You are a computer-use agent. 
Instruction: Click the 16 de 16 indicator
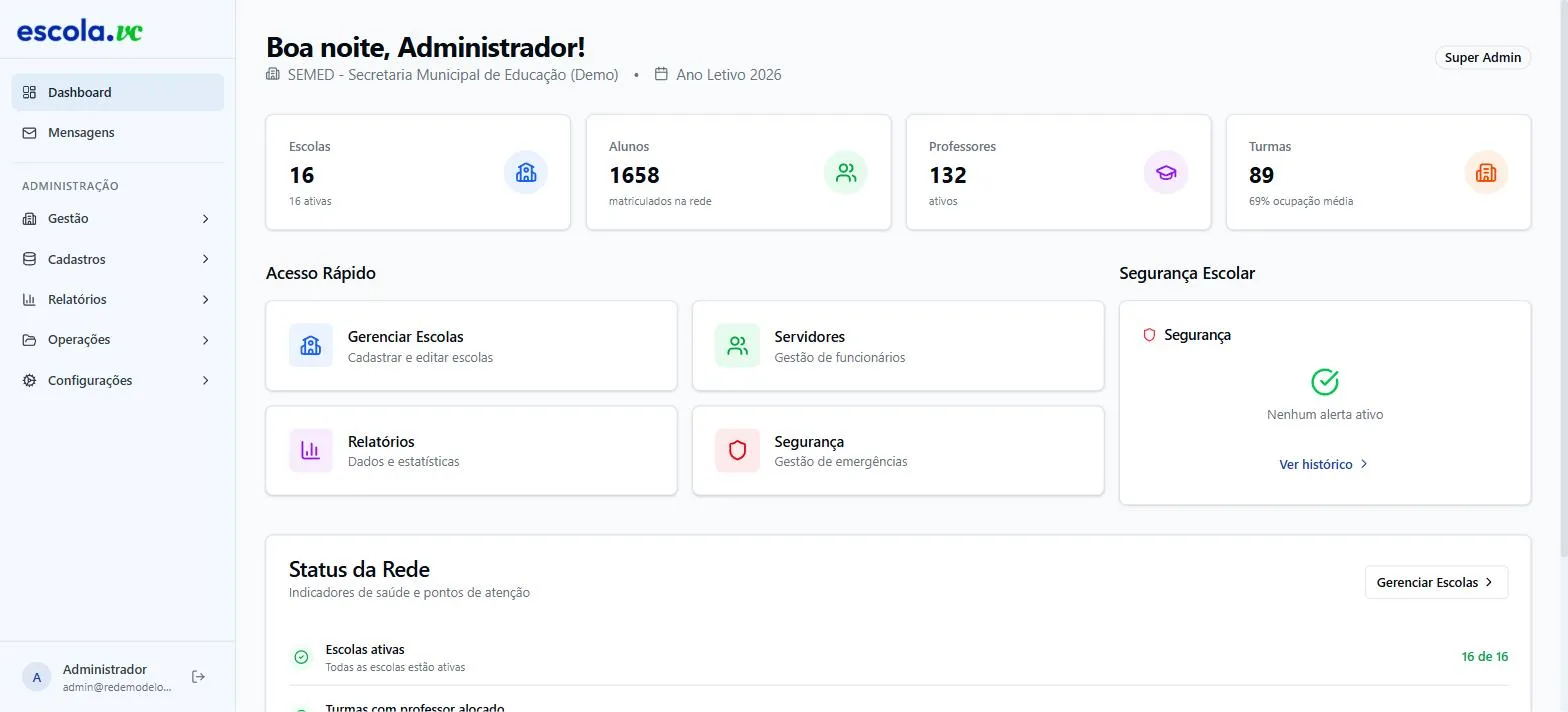1485,657
